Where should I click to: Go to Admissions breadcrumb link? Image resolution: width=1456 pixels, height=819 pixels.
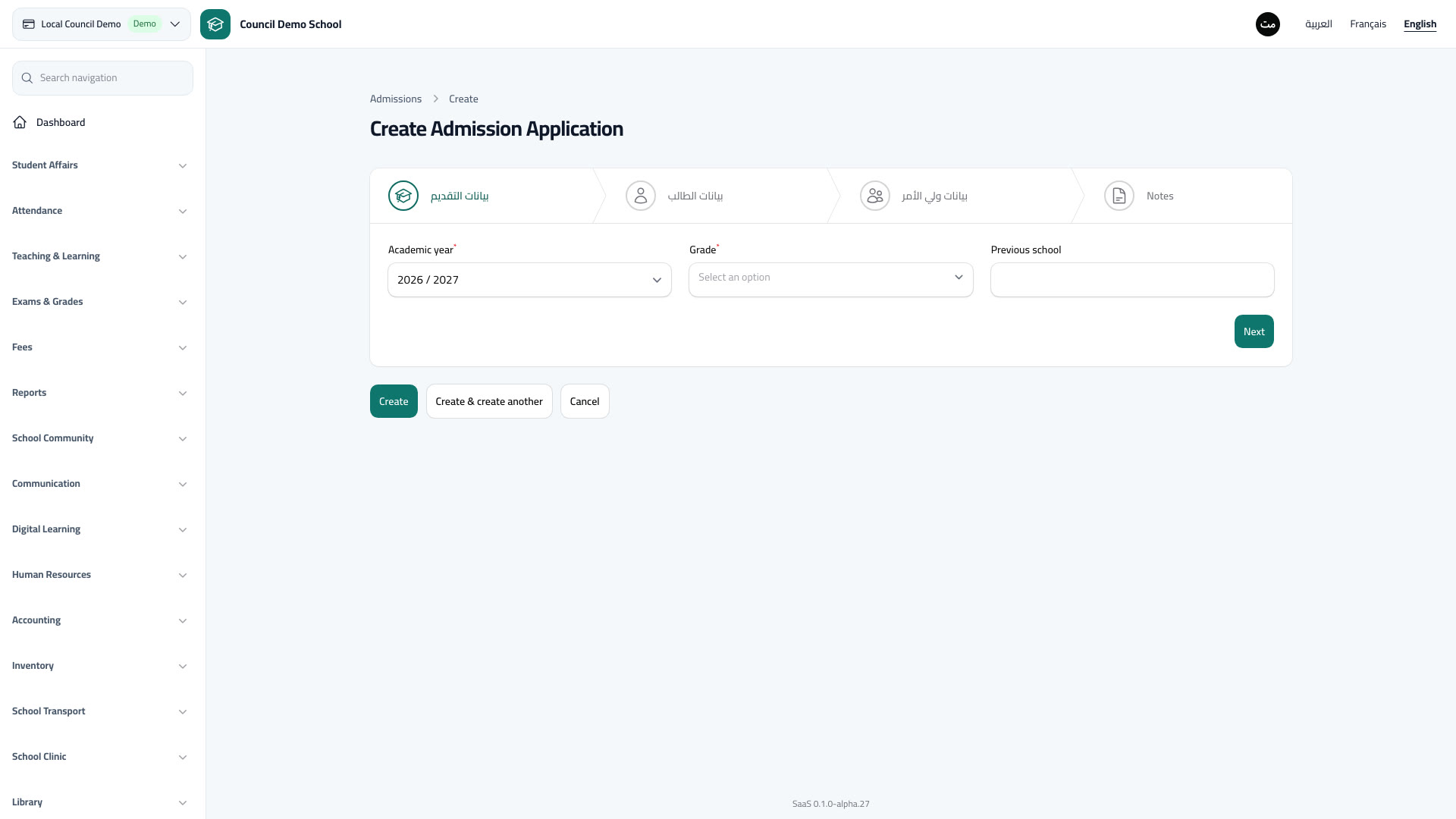click(x=396, y=99)
